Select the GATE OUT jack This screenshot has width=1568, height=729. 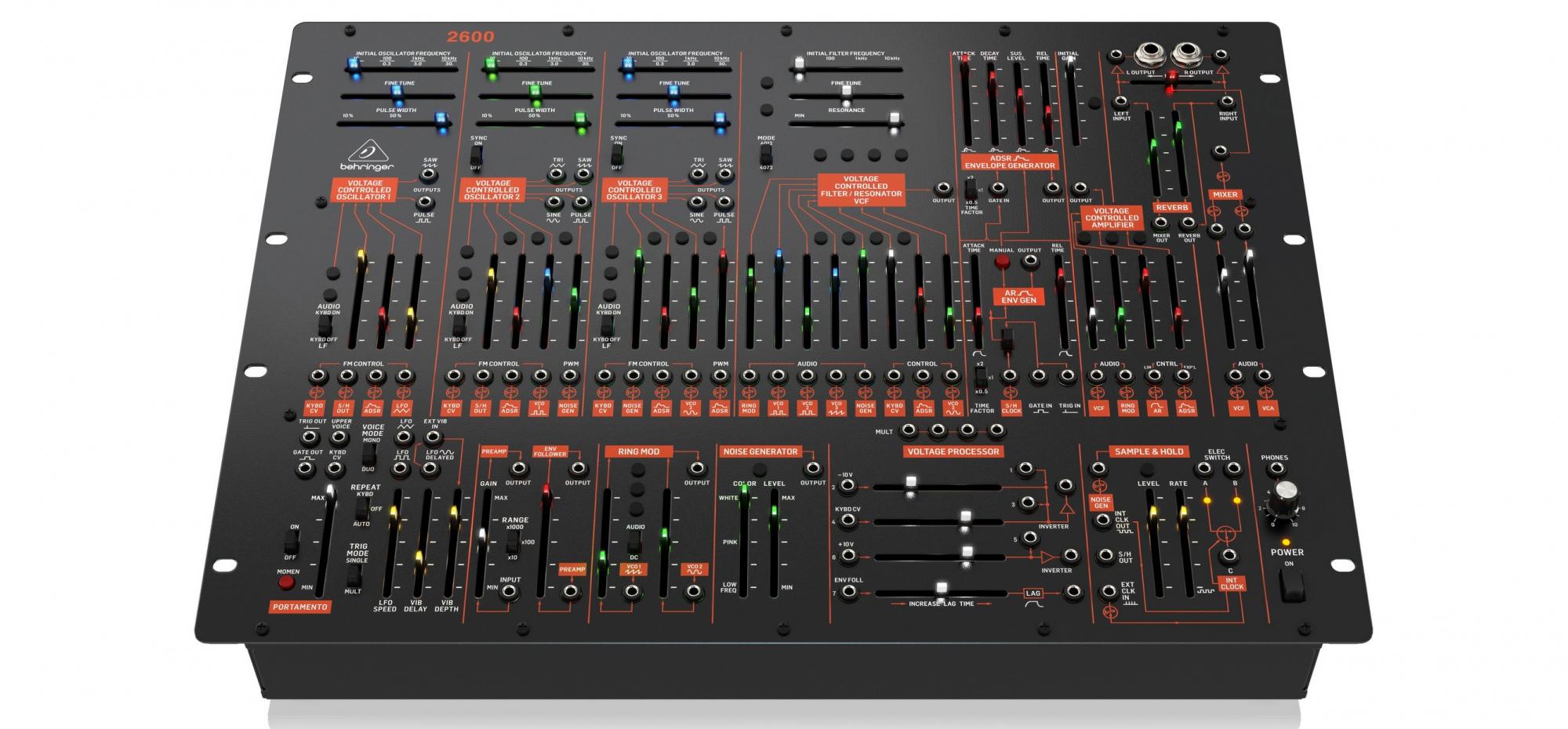click(307, 469)
